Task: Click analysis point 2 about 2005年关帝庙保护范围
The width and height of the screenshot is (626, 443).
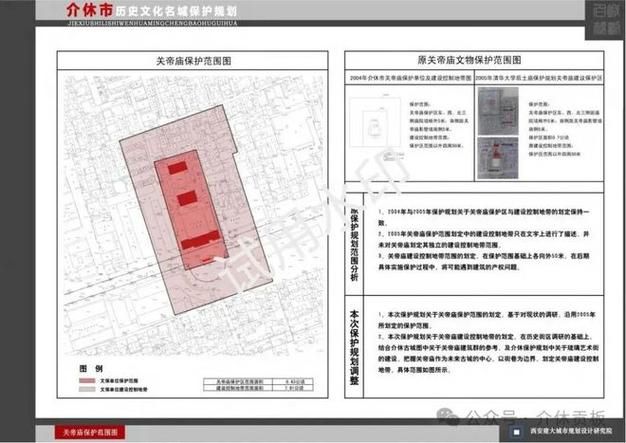Action: point(484,239)
